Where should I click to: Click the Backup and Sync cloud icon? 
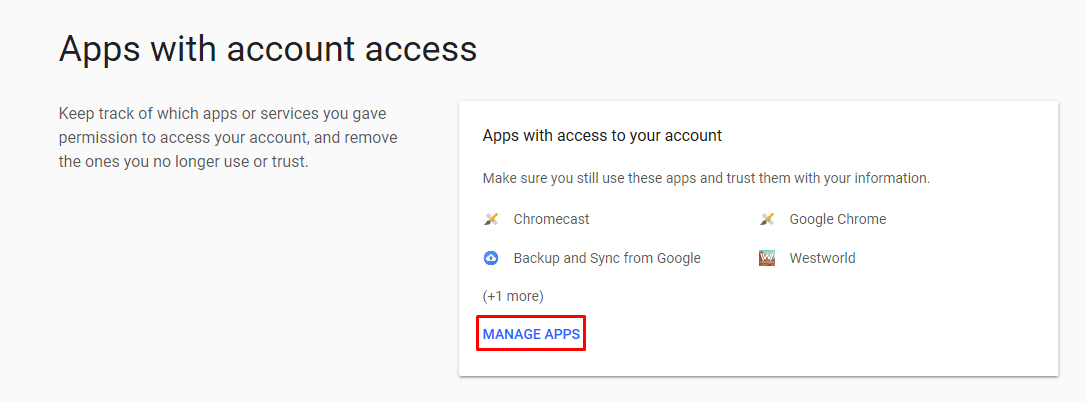pos(491,258)
